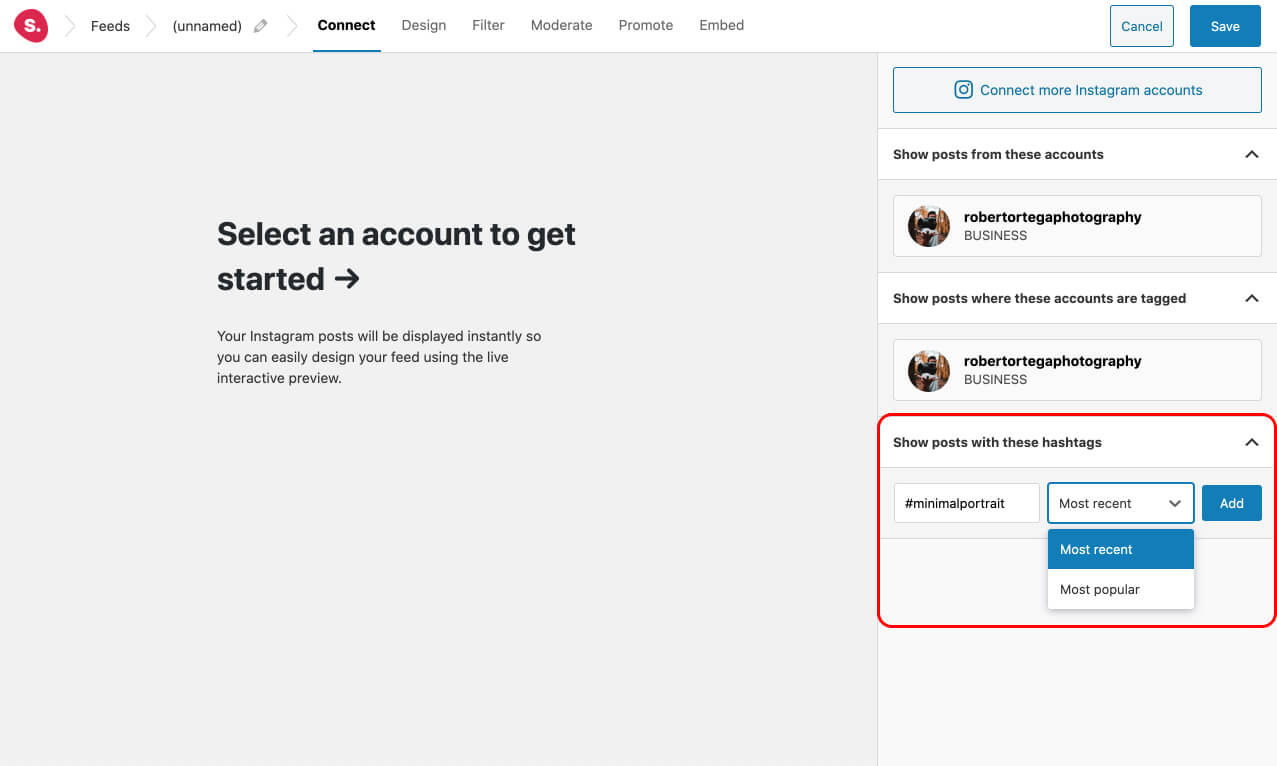Select robertortegaphotography account under posts from accounts
Screen dimensions: 1277x766
tap(1077, 226)
